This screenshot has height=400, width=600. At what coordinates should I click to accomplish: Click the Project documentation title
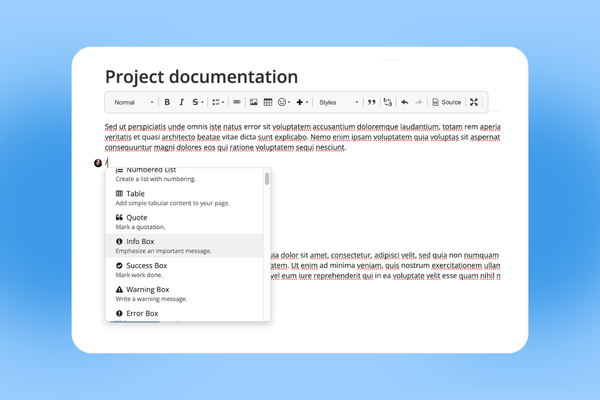[x=201, y=77]
